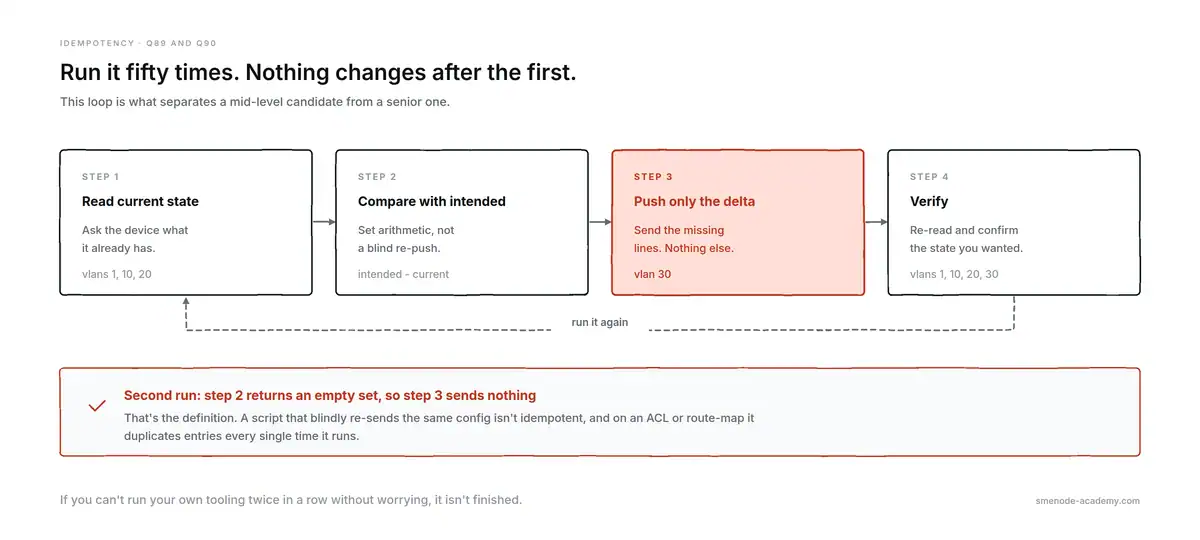
Task: Click the dashed arrowhead under Step 1
Action: (186, 302)
